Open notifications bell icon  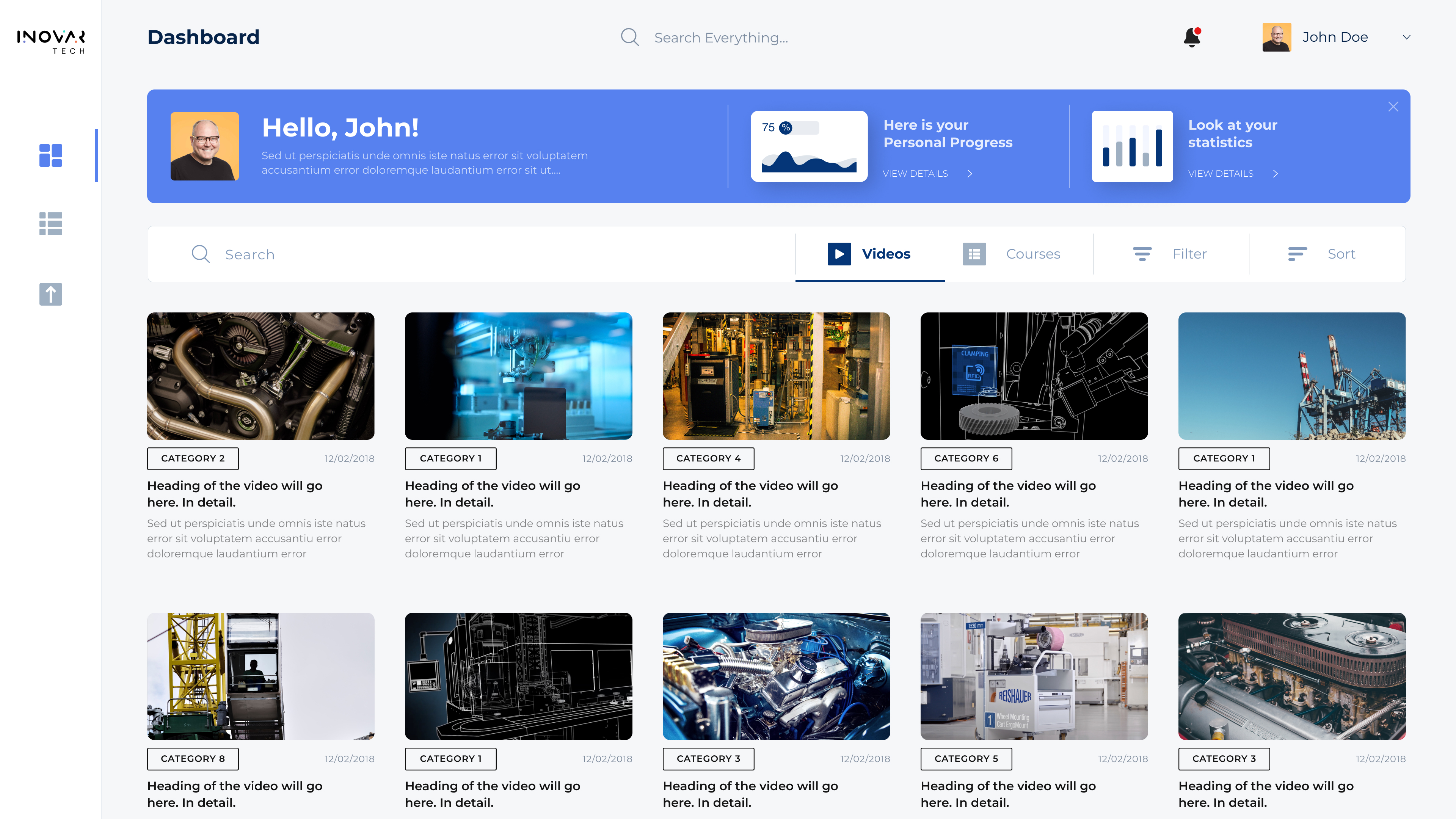[x=1192, y=37]
